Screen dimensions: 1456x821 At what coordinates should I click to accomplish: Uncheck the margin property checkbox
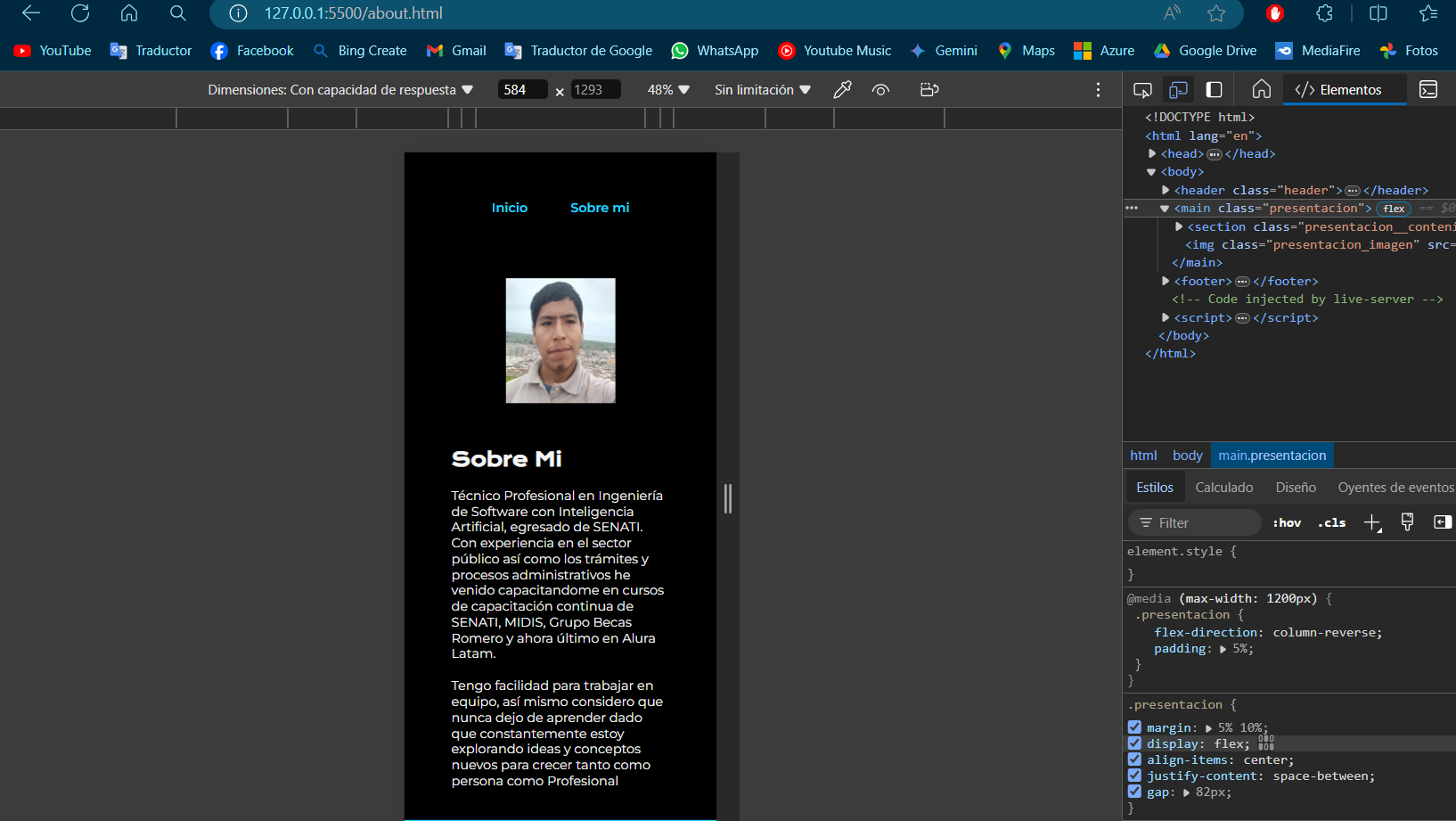(1134, 727)
